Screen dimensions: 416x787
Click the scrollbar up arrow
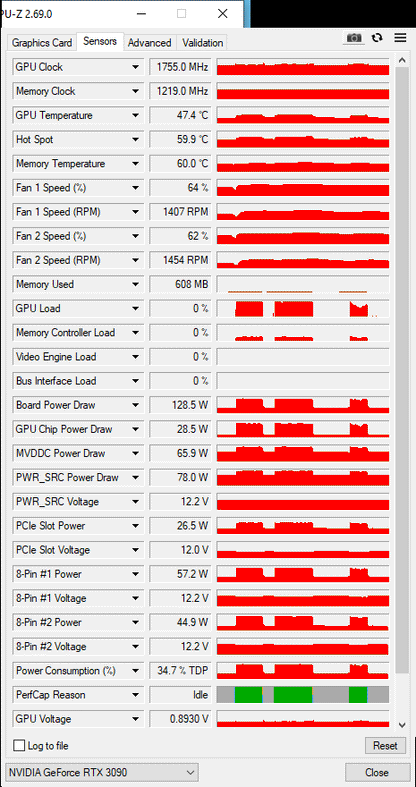click(x=401, y=61)
